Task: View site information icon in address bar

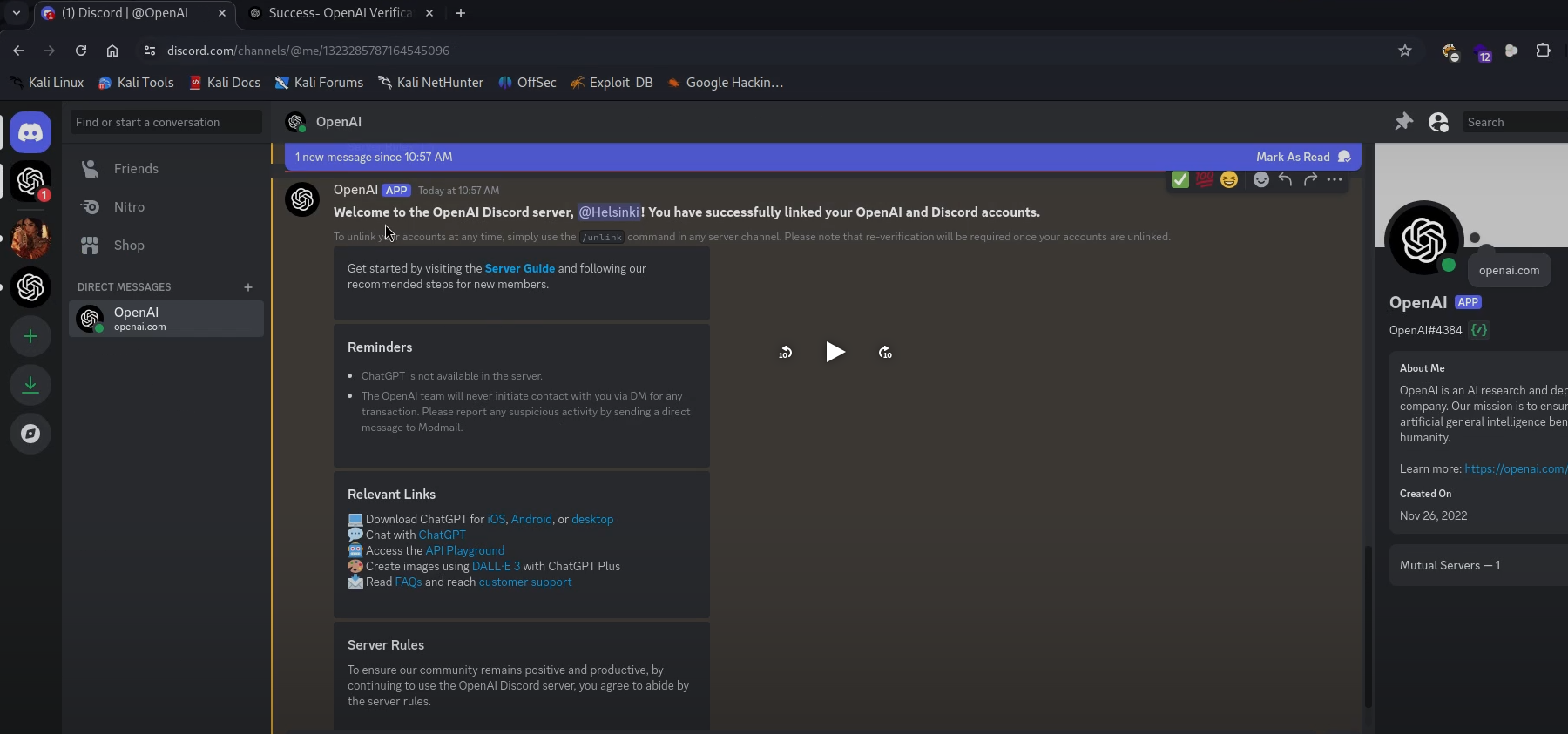Action: tap(150, 51)
